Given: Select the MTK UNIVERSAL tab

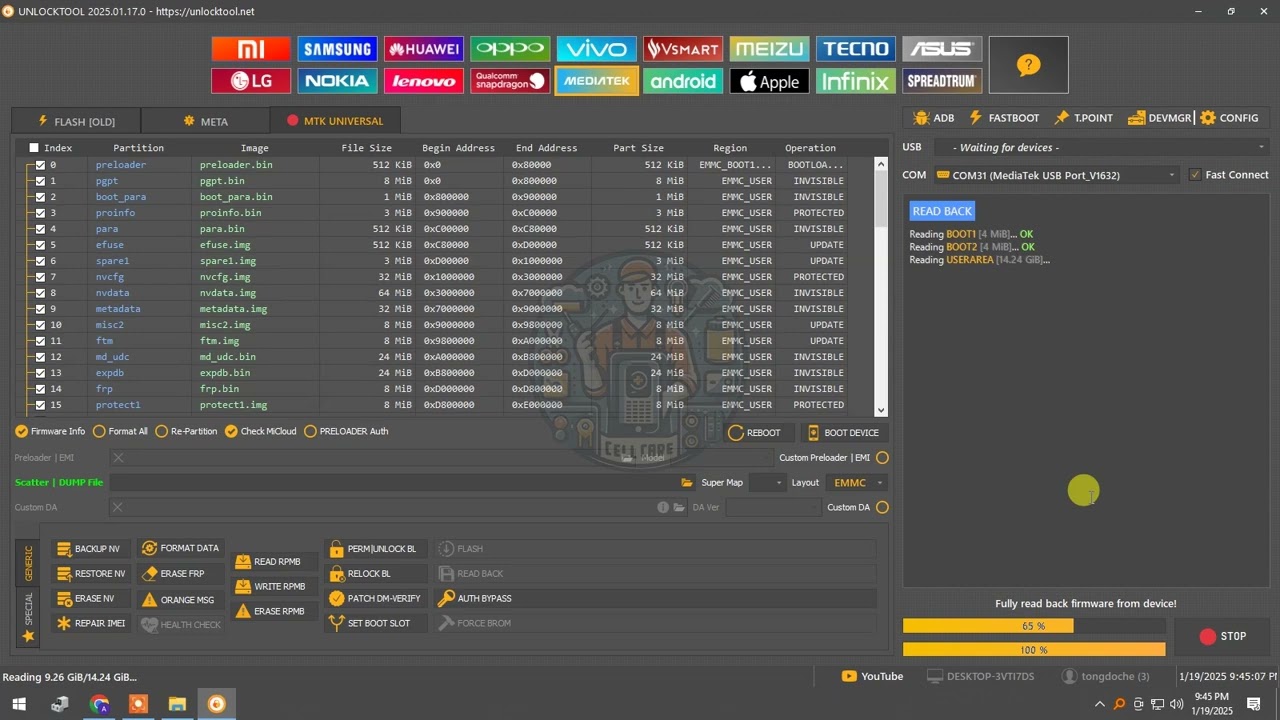Looking at the screenshot, I should click(x=335, y=121).
